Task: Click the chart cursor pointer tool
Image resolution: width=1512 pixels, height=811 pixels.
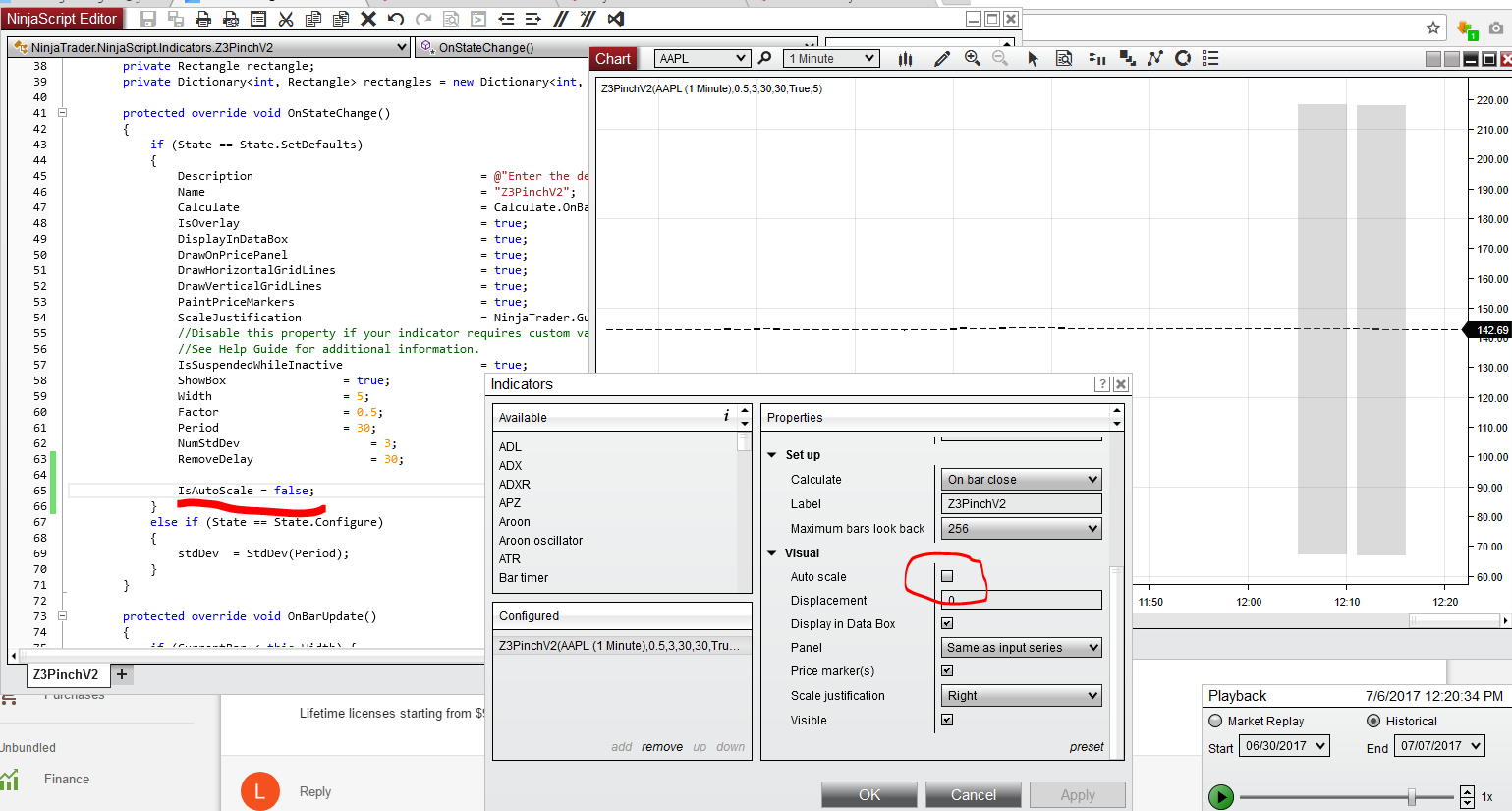Action: pos(1033,59)
